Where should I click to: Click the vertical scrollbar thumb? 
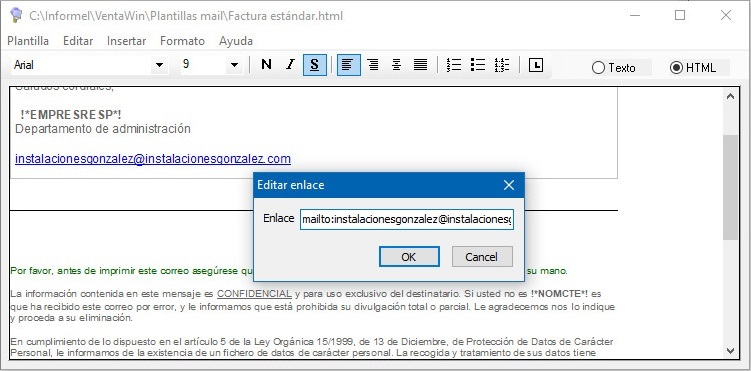coord(730,187)
